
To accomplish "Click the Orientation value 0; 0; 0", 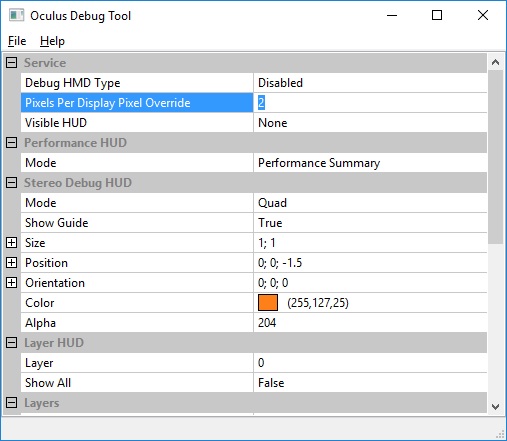I will 273,283.
